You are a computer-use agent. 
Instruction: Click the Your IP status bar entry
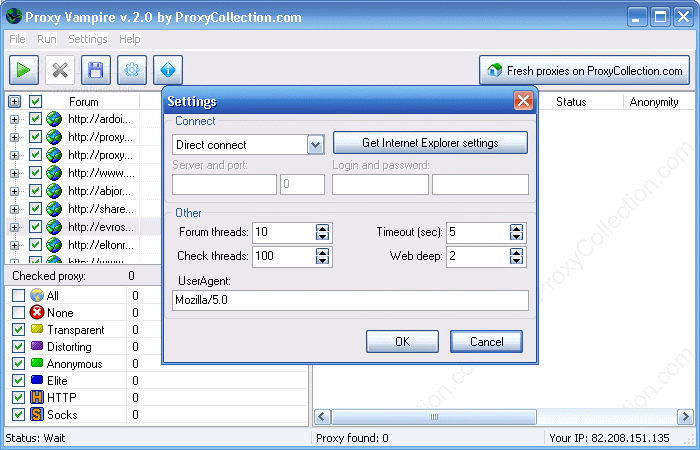pyautogui.click(x=609, y=438)
